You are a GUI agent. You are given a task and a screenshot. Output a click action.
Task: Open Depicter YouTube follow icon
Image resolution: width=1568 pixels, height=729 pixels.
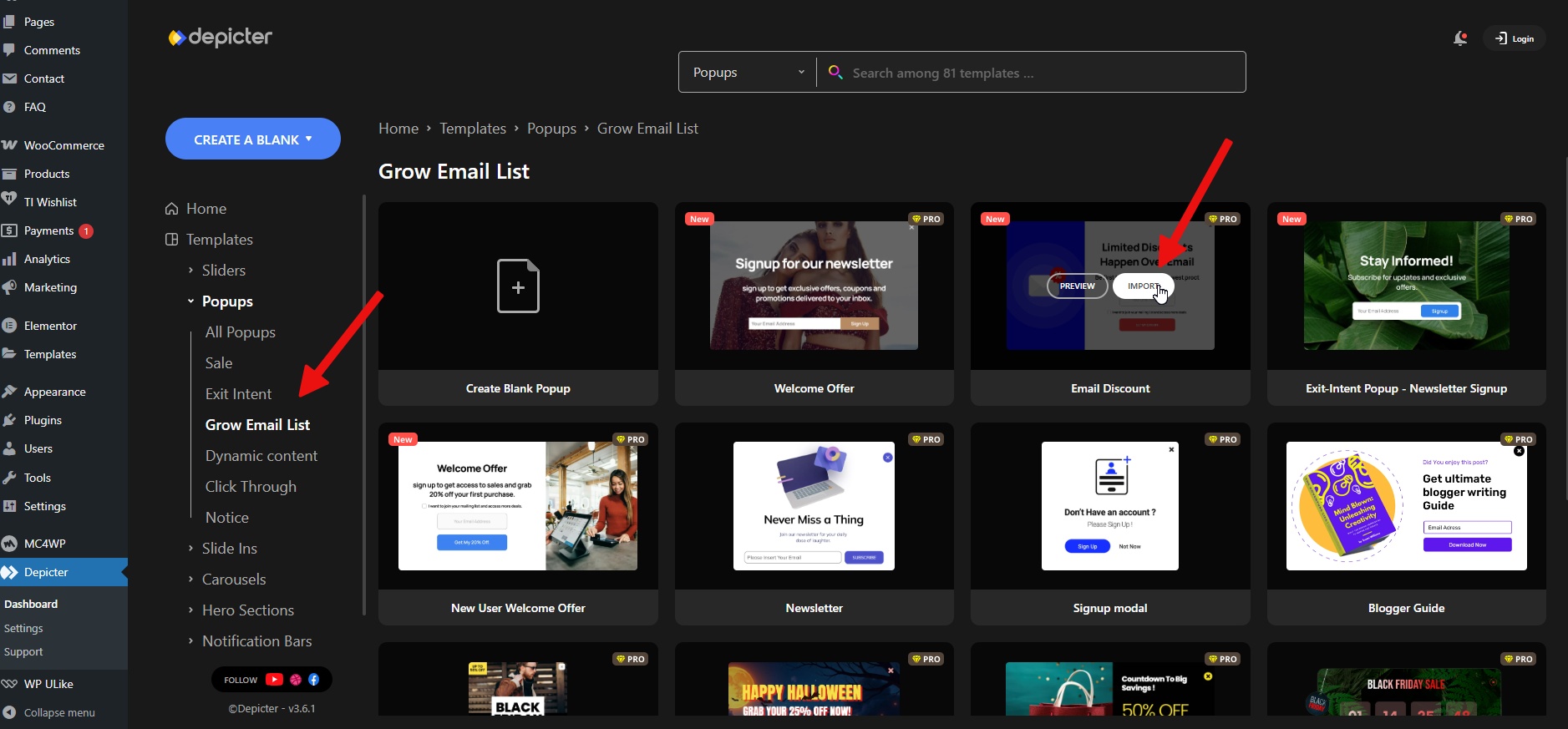click(x=274, y=680)
